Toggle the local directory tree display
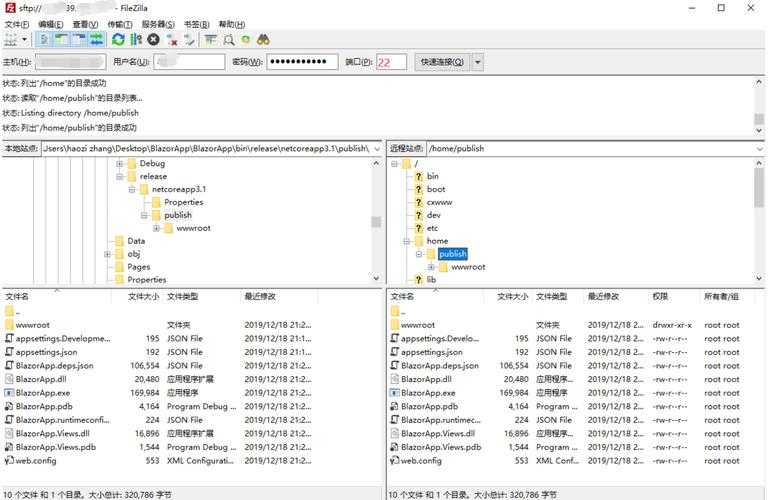 tap(61, 40)
